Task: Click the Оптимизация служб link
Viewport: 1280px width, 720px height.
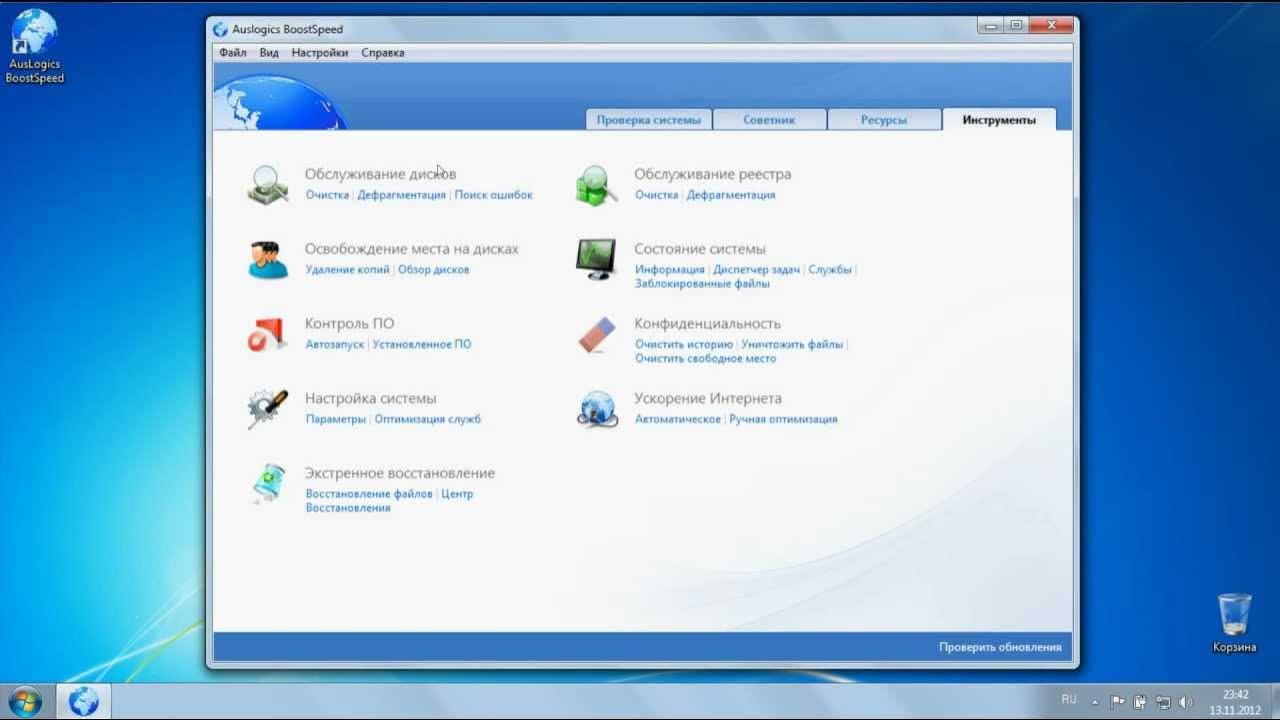Action: coord(428,419)
